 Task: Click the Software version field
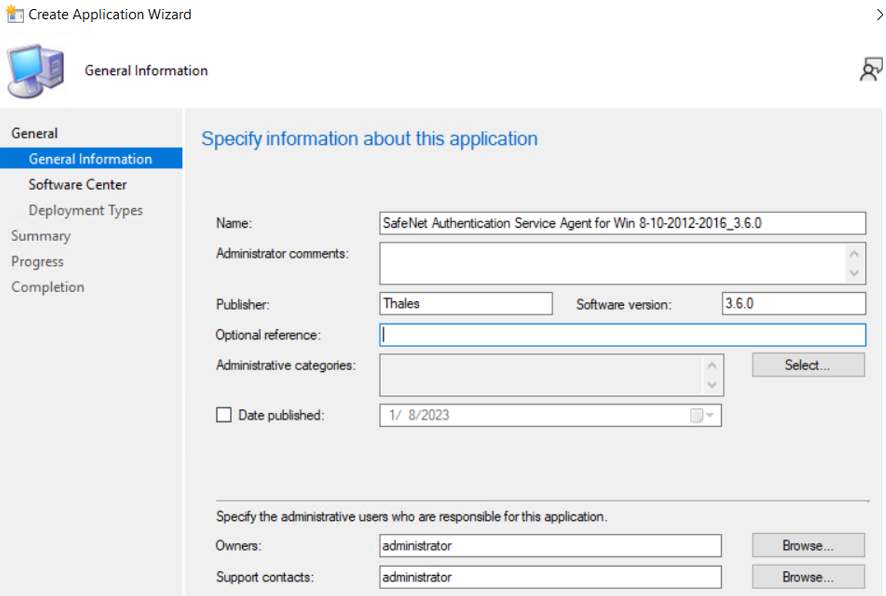pyautogui.click(x=793, y=304)
